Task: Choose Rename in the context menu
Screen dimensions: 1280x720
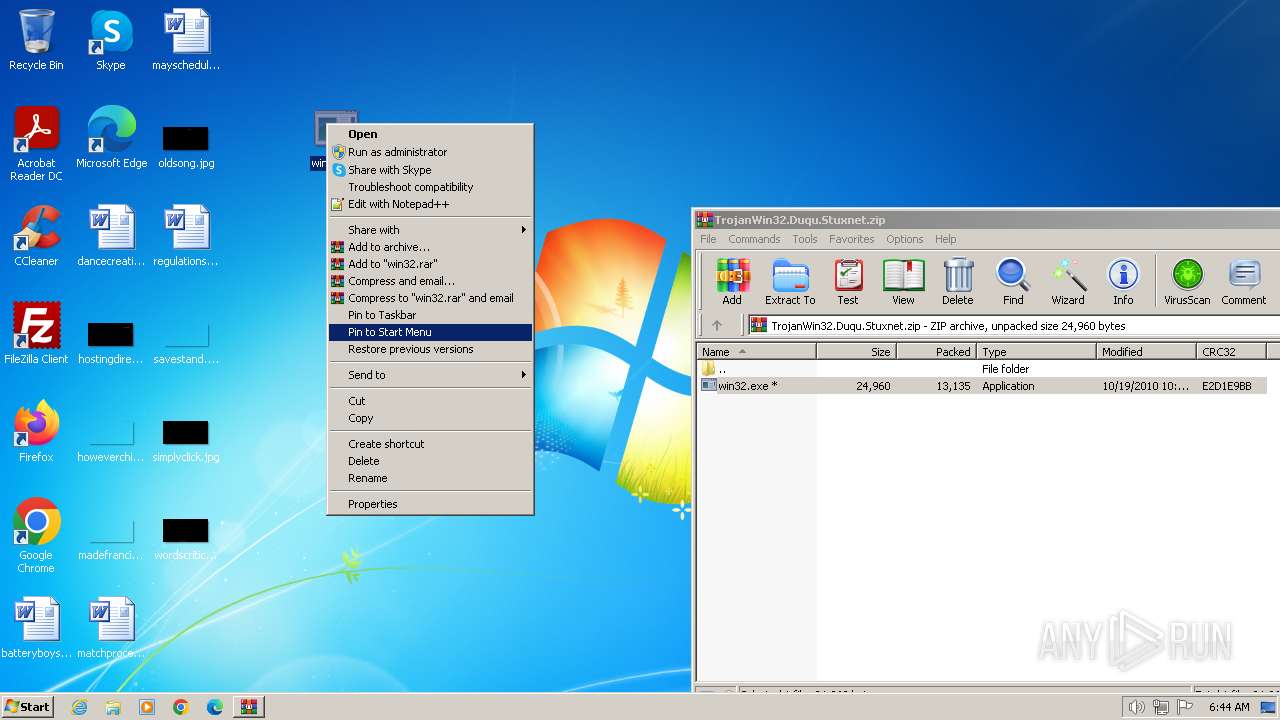Action: (431, 478)
